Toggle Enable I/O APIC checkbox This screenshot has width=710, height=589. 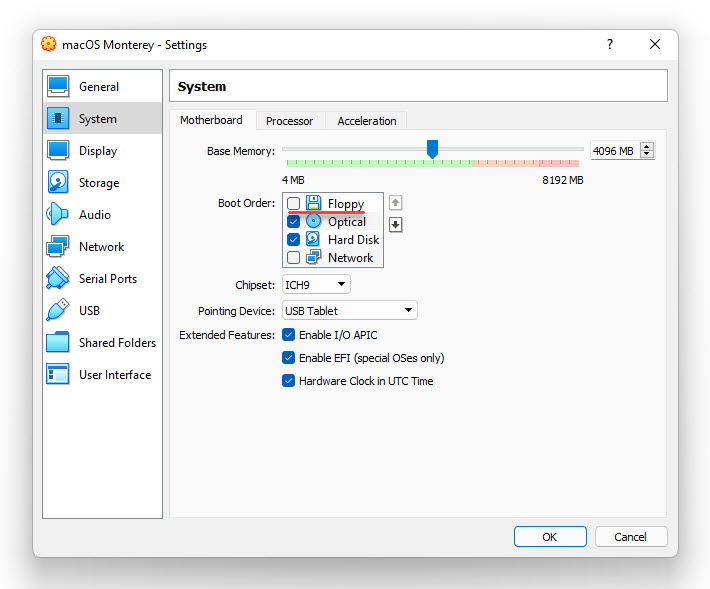288,335
